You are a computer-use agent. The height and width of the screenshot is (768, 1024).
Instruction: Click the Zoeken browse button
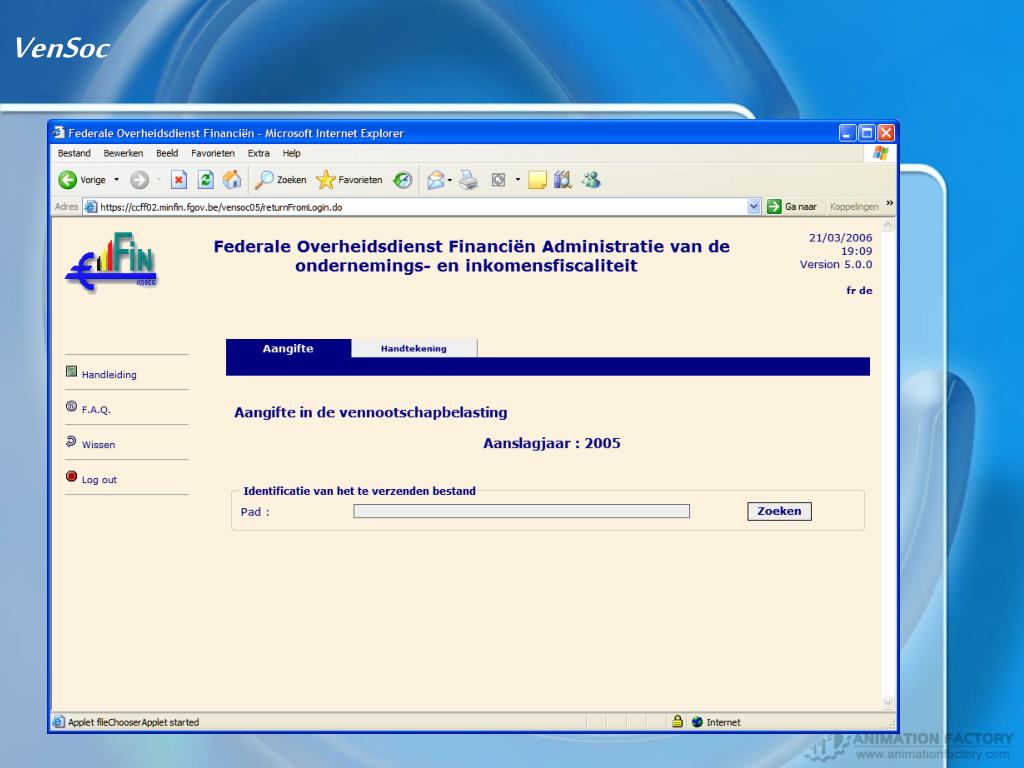pyautogui.click(x=779, y=511)
